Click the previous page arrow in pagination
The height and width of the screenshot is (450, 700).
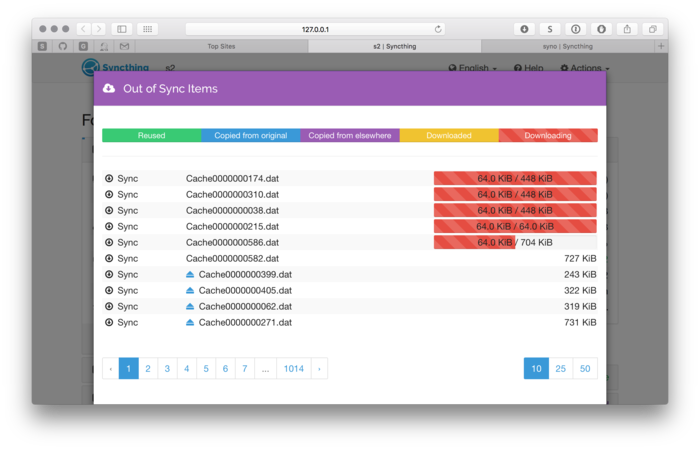(111, 368)
